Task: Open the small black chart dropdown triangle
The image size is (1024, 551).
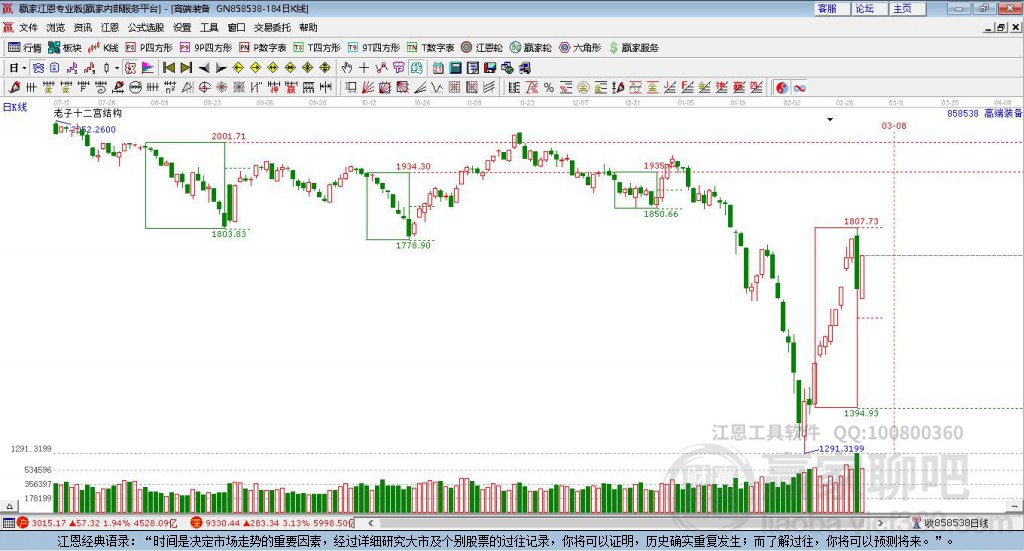Action: click(830, 119)
